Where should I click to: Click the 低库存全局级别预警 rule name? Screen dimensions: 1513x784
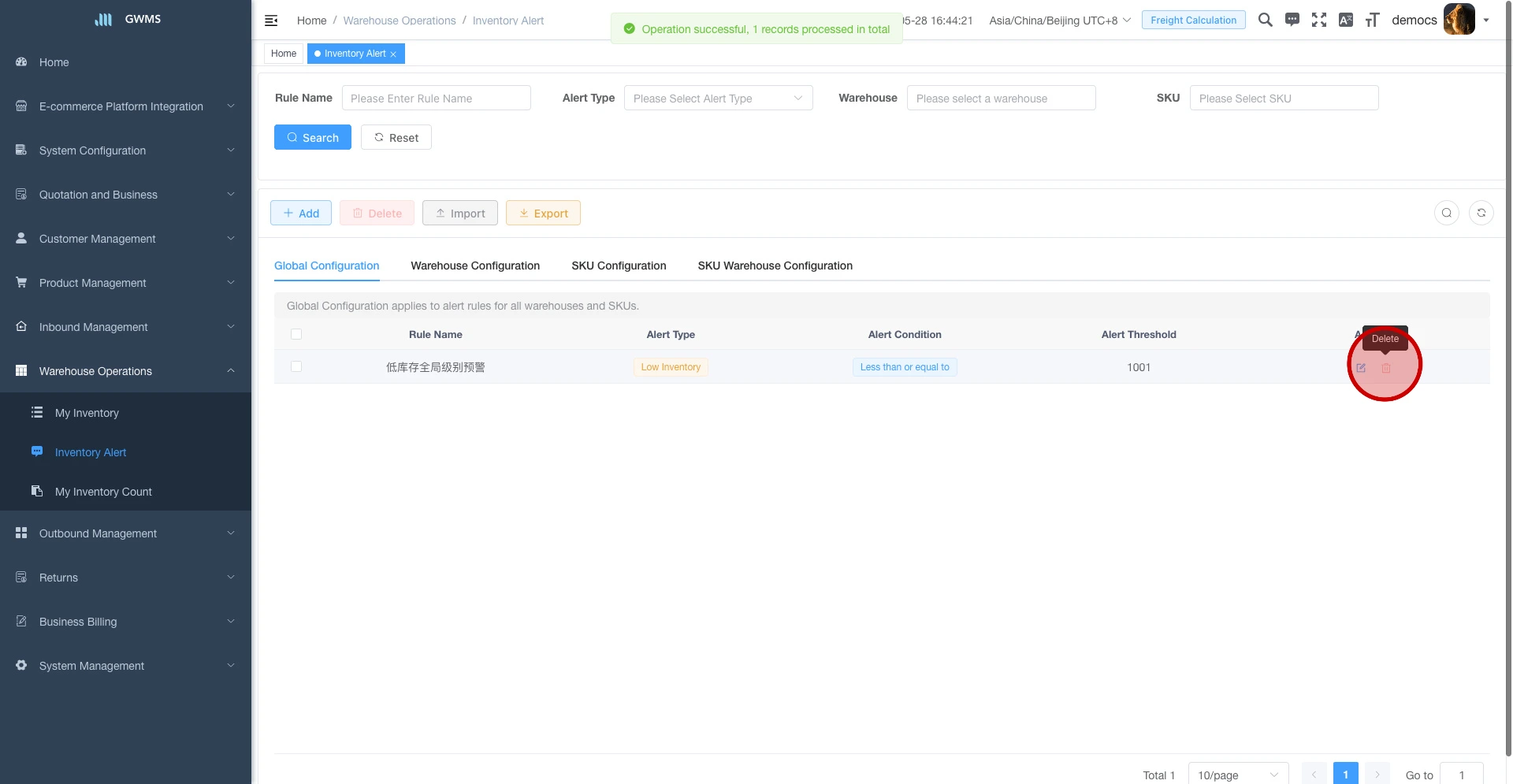436,367
